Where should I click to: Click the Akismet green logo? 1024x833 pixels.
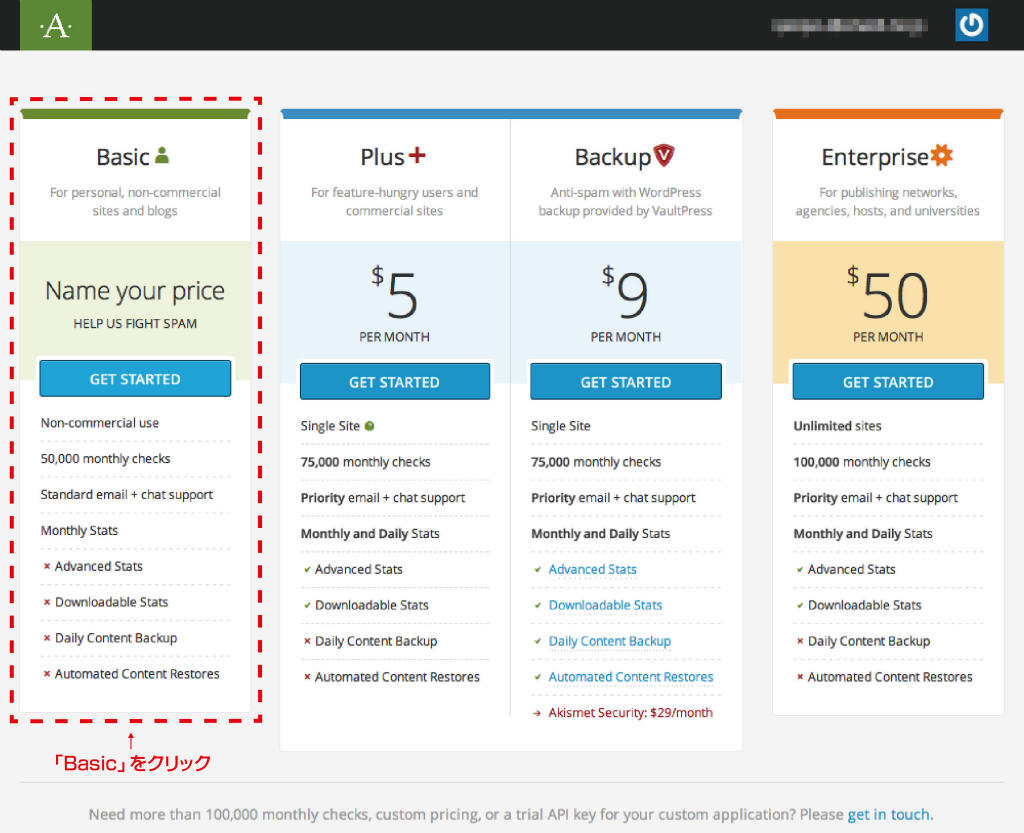coord(56,25)
